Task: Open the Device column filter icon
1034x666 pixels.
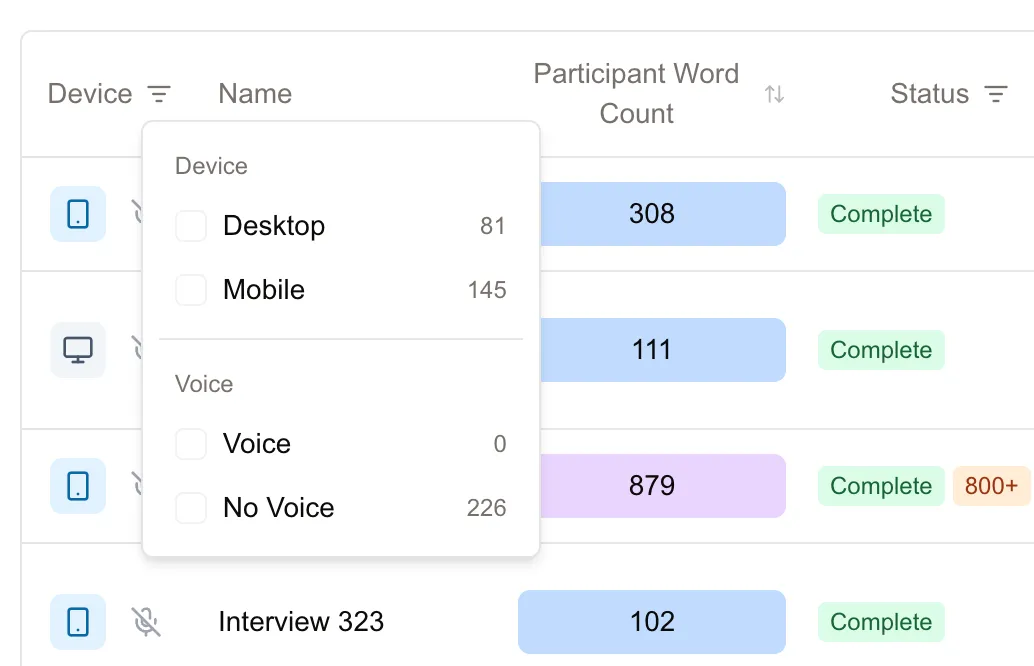Action: click(159, 94)
